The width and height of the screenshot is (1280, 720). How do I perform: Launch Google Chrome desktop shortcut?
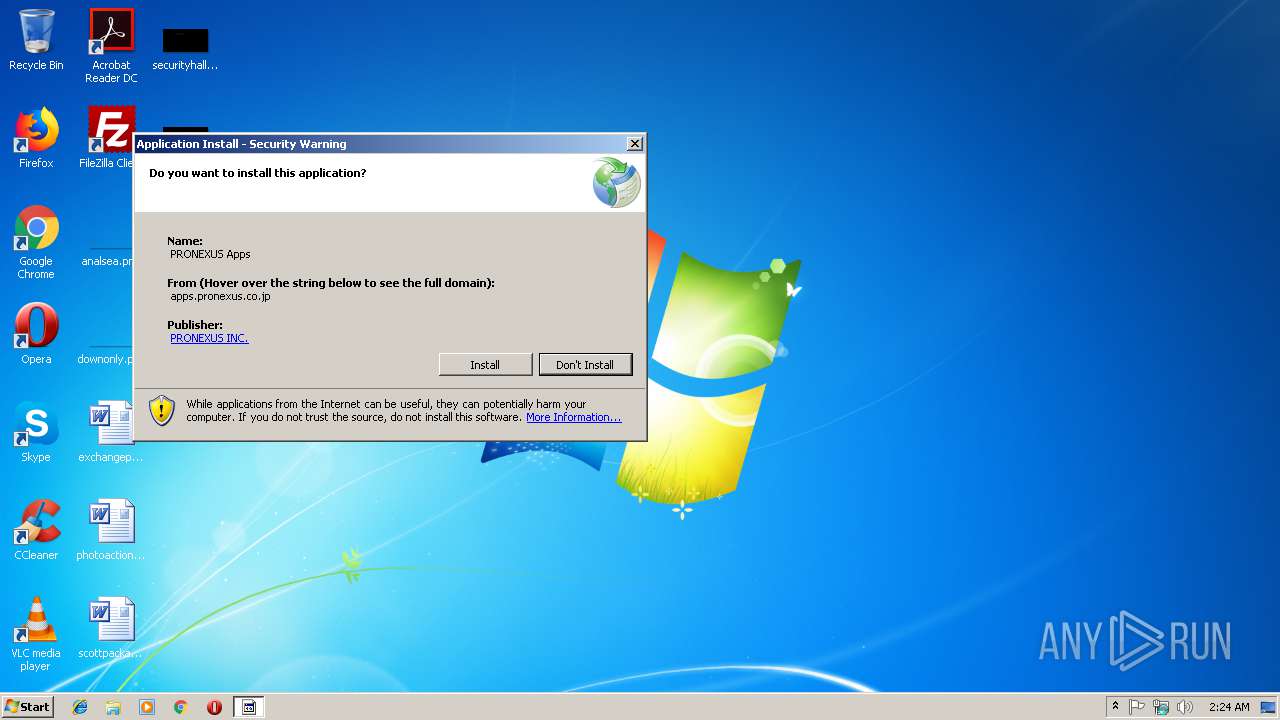tap(36, 243)
